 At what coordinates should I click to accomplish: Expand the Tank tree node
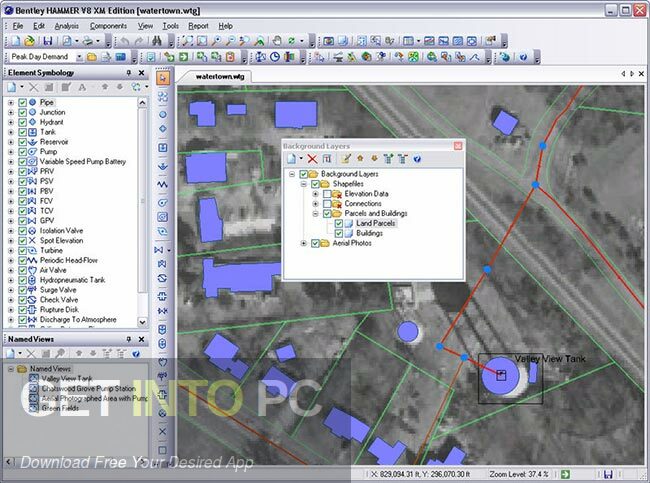pos(11,132)
